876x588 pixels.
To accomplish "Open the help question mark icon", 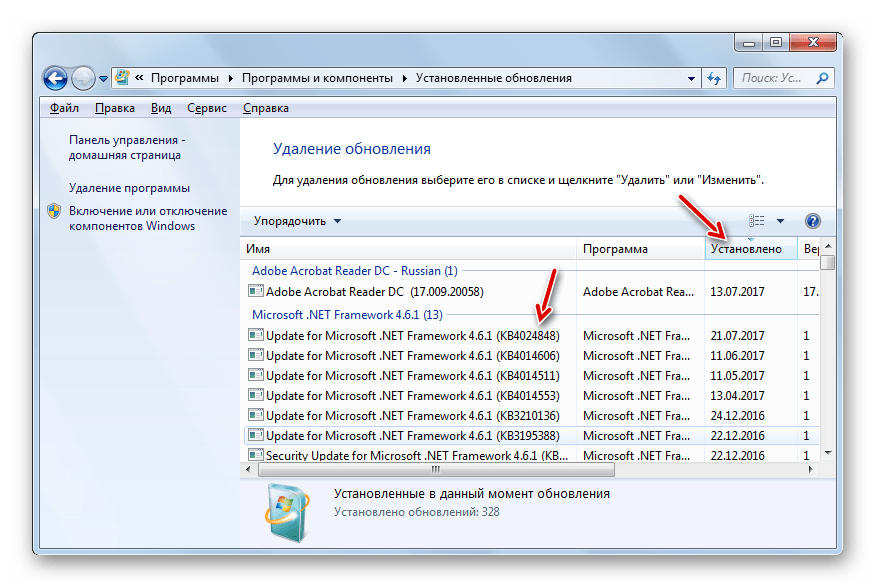I will 812,221.
